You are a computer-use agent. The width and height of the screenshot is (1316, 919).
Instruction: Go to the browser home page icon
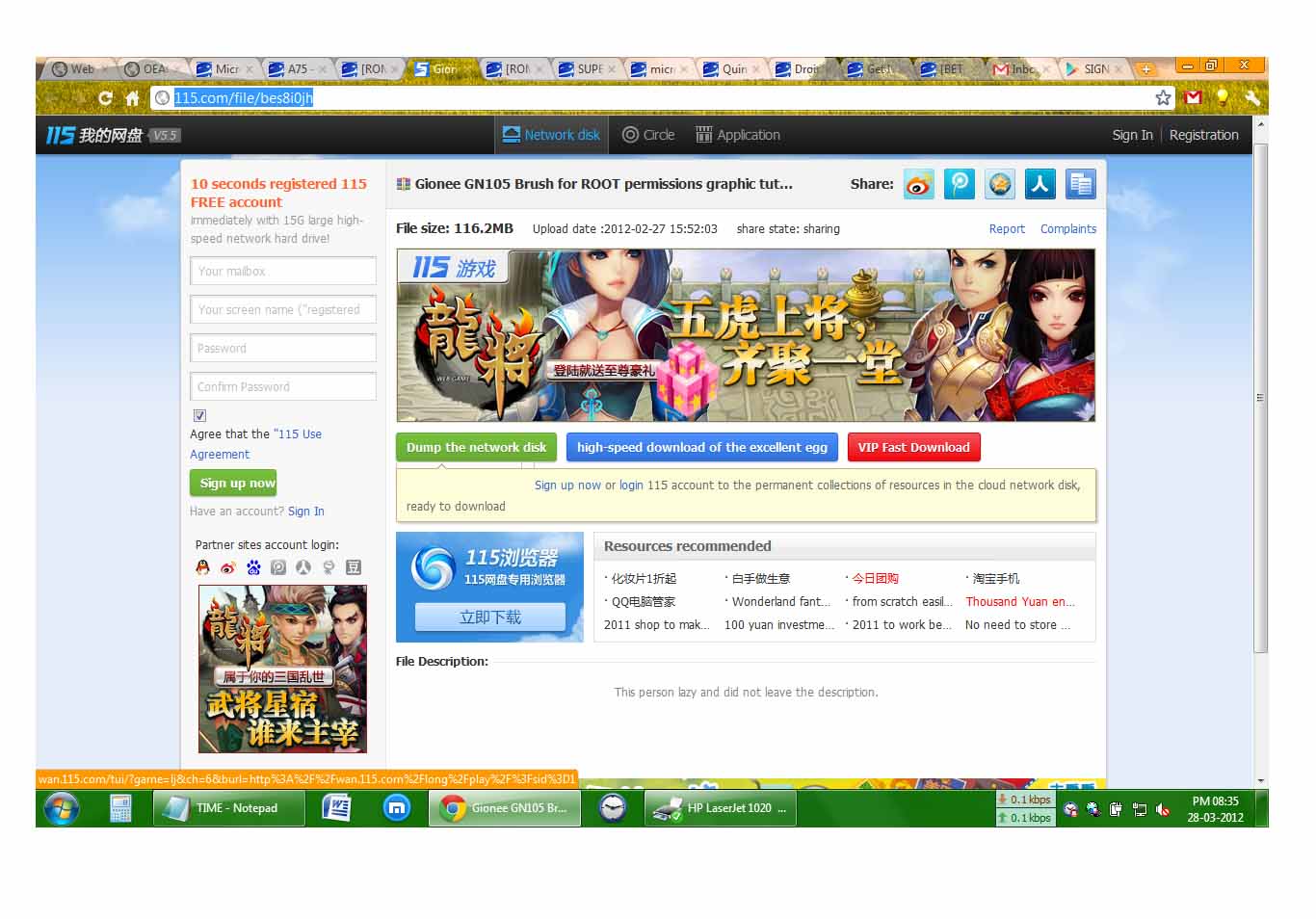[x=132, y=98]
